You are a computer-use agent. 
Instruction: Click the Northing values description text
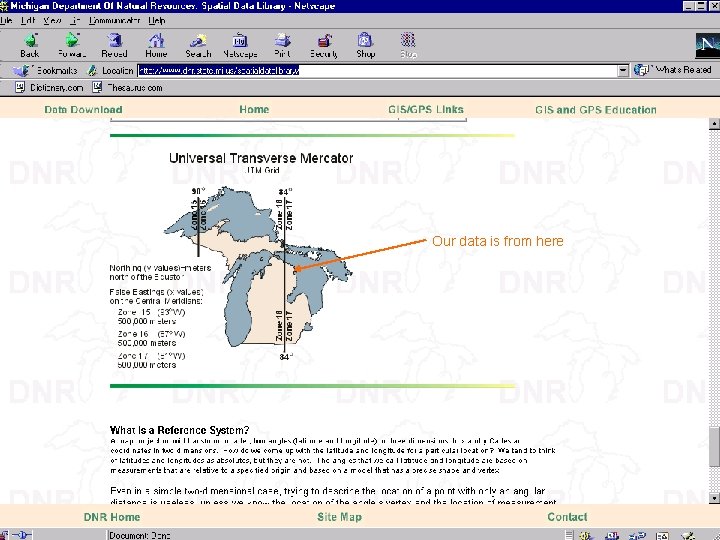pyautogui.click(x=160, y=272)
